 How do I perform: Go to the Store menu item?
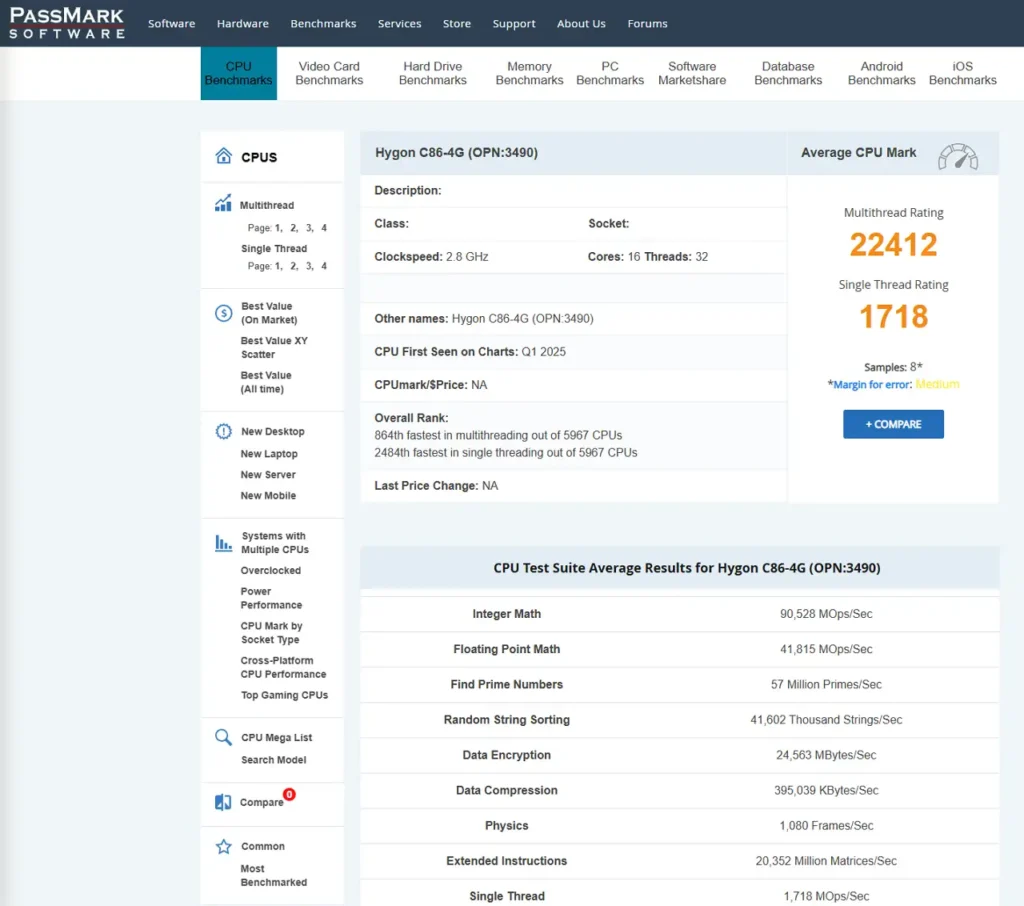(x=456, y=24)
